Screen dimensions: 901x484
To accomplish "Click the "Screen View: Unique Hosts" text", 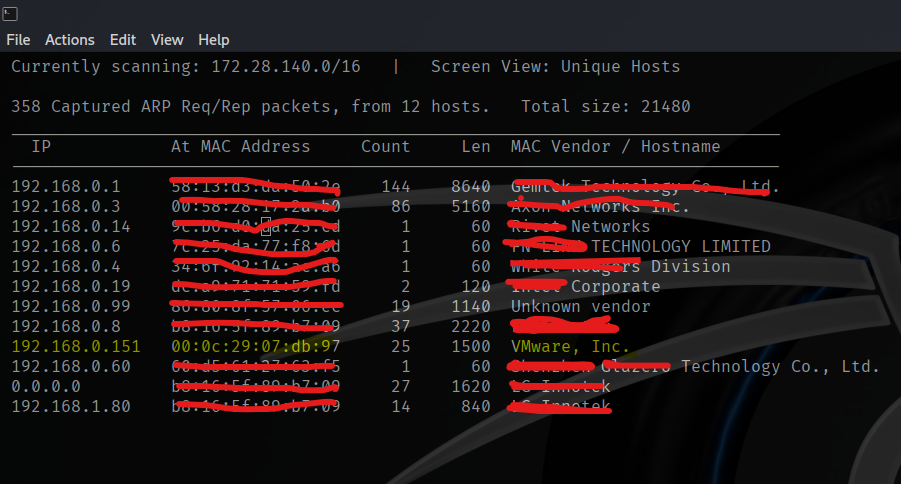I will pyautogui.click(x=555, y=67).
